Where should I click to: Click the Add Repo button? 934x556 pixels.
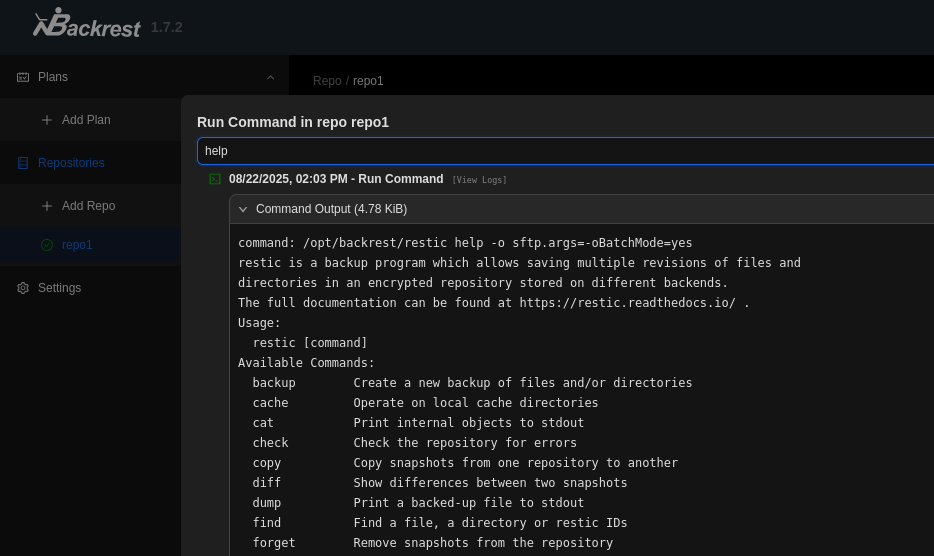pyautogui.click(x=88, y=206)
